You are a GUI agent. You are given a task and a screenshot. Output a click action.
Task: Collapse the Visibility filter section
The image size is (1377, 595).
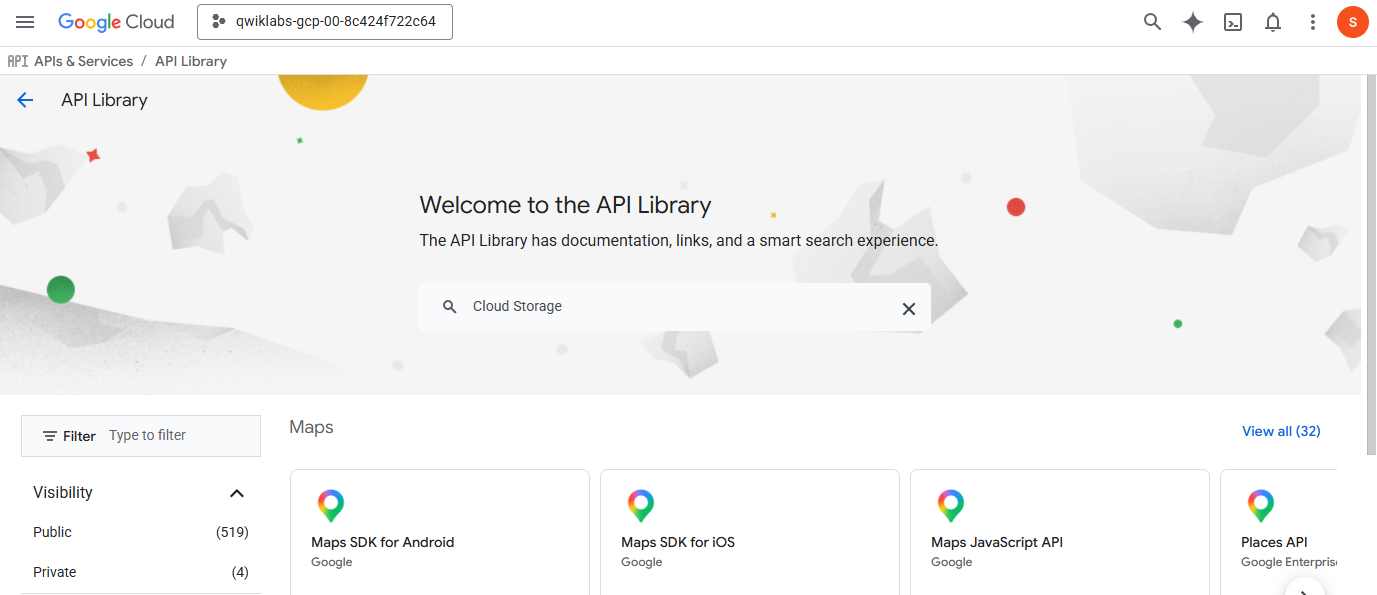pos(237,493)
